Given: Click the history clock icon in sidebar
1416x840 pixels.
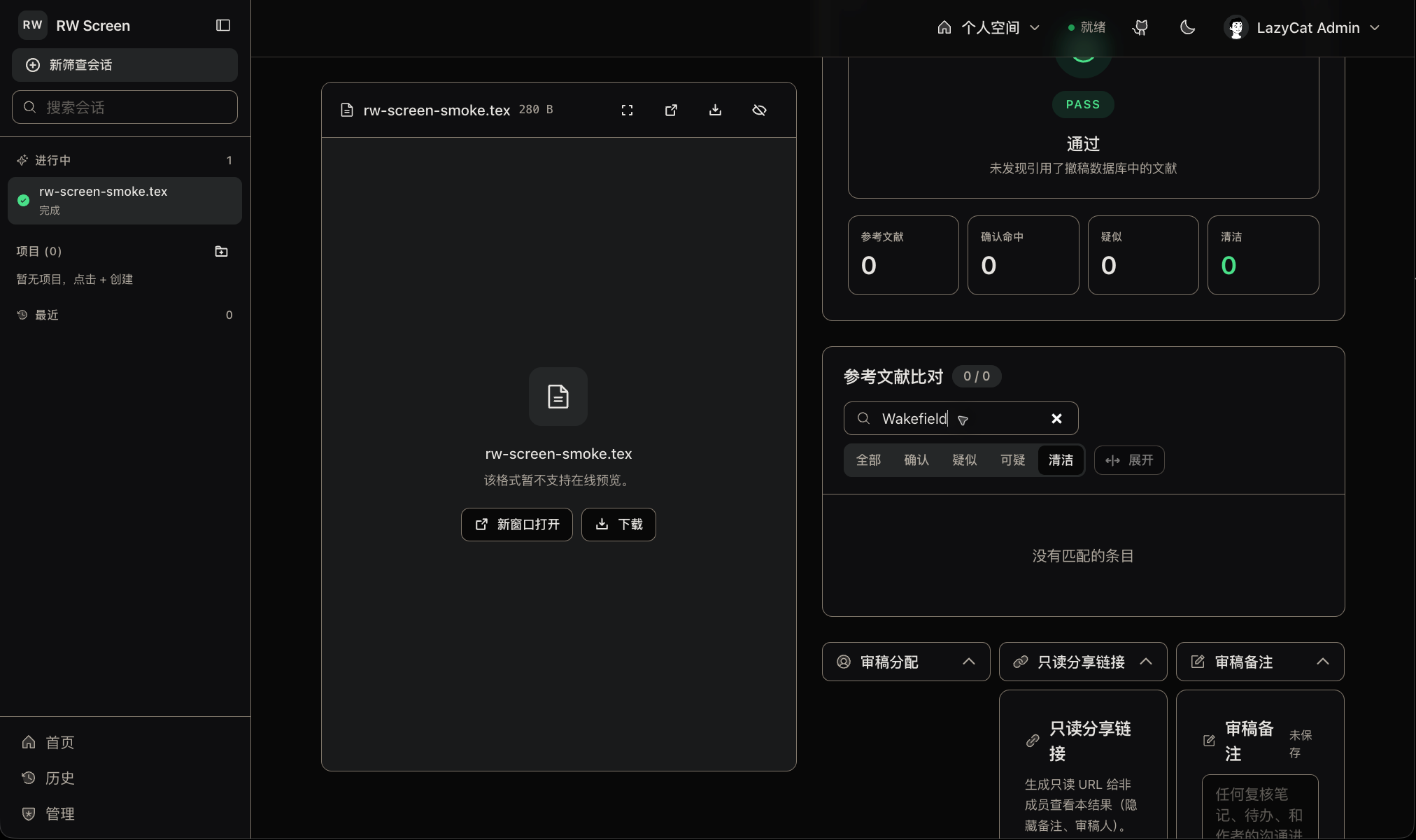Looking at the screenshot, I should pyautogui.click(x=29, y=778).
